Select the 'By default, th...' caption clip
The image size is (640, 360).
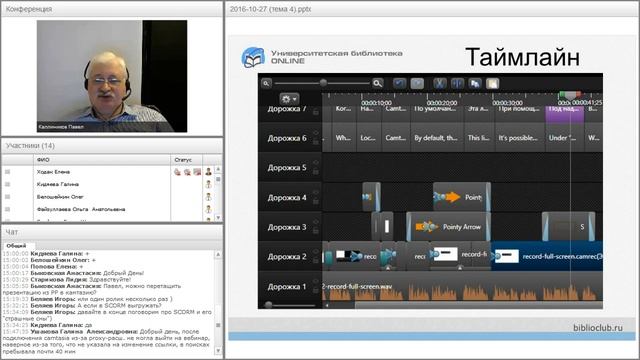click(436, 138)
